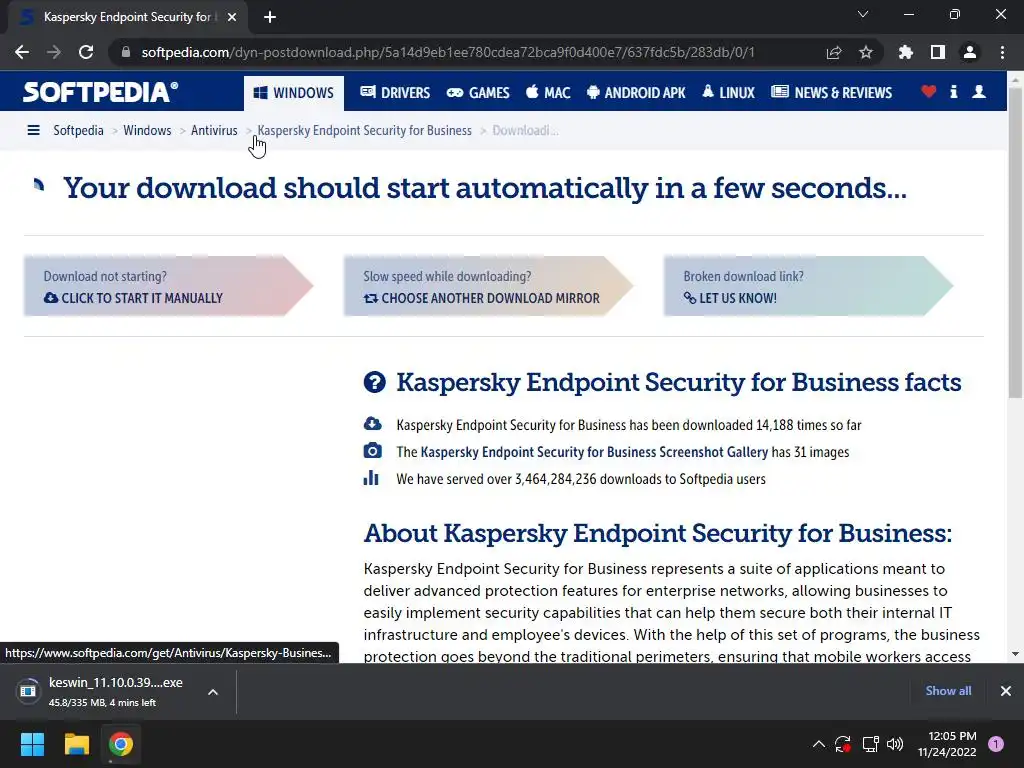Image resolution: width=1024 pixels, height=768 pixels.
Task: Click the 'About Kaspersky Endpoint Security for Business:' heading
Action: click(x=658, y=534)
